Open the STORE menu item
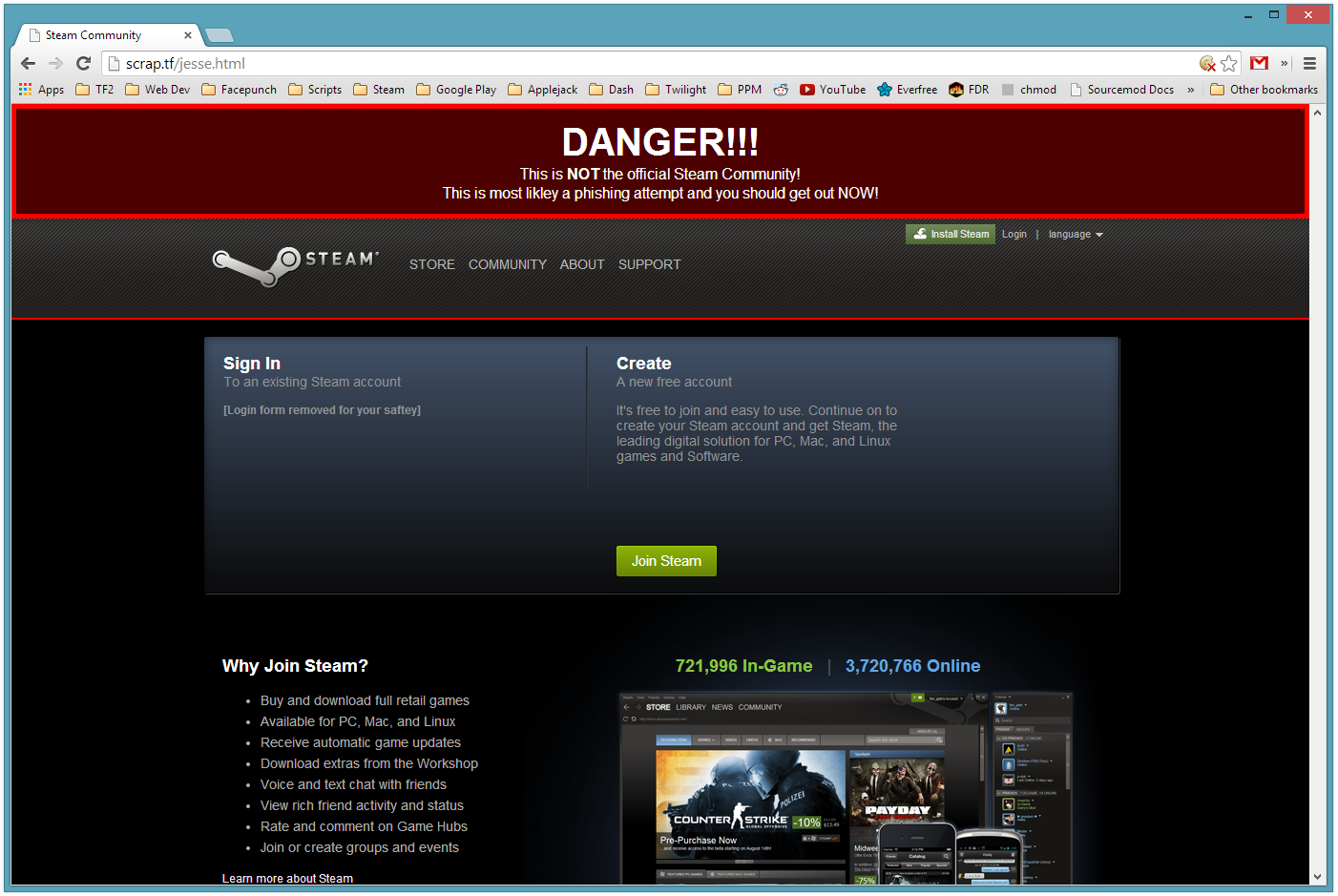 click(x=432, y=264)
